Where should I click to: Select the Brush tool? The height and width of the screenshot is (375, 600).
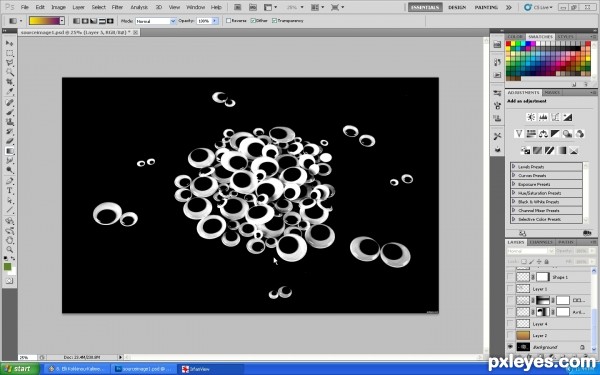click(x=10, y=112)
